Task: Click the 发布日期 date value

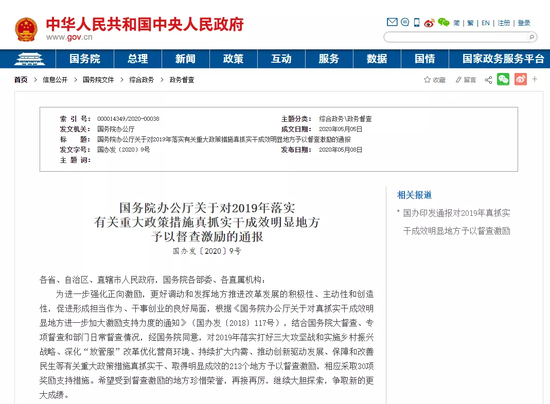Action: pos(340,150)
